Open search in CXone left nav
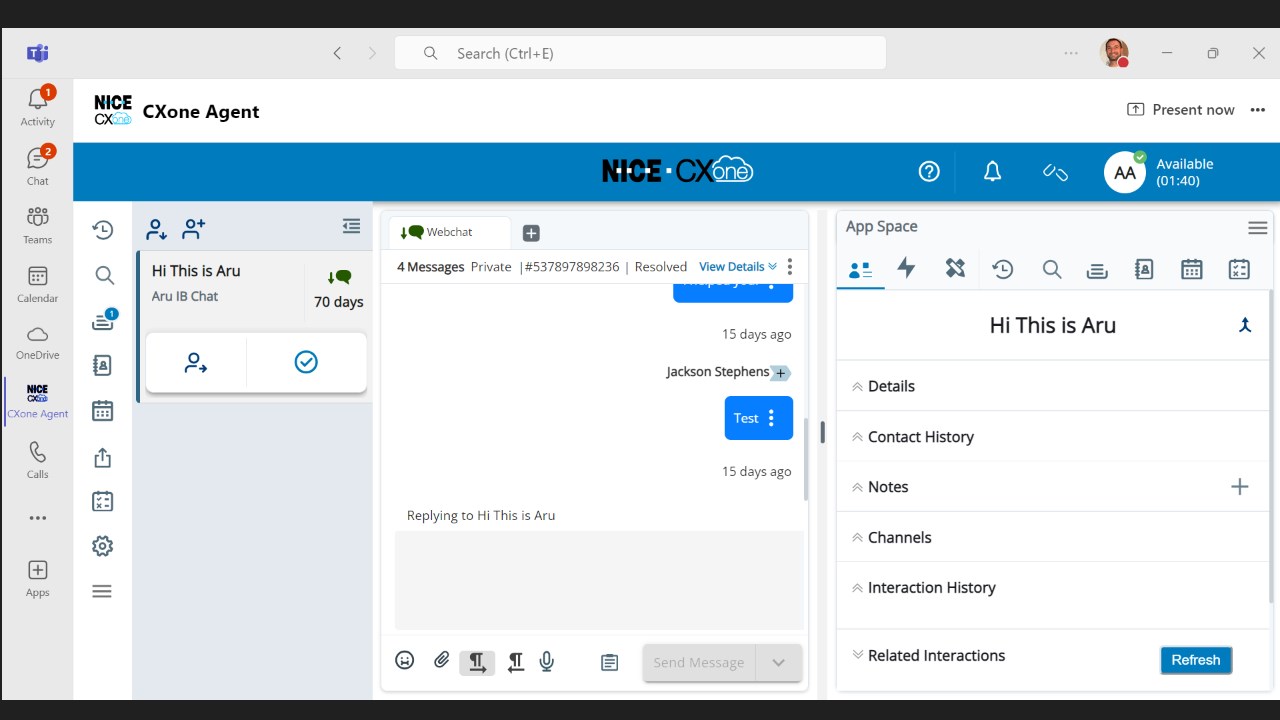 coord(104,274)
